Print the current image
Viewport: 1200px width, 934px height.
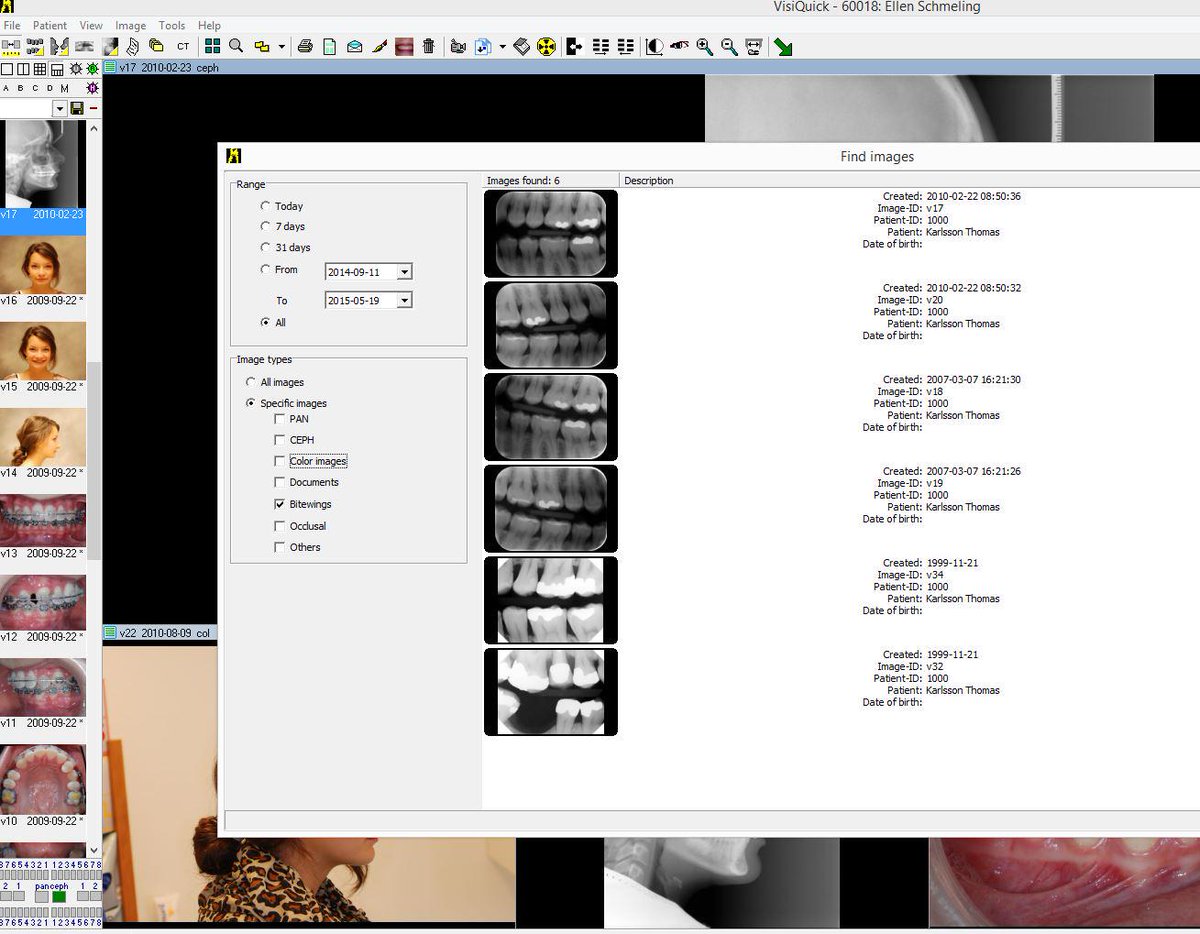tap(305, 46)
